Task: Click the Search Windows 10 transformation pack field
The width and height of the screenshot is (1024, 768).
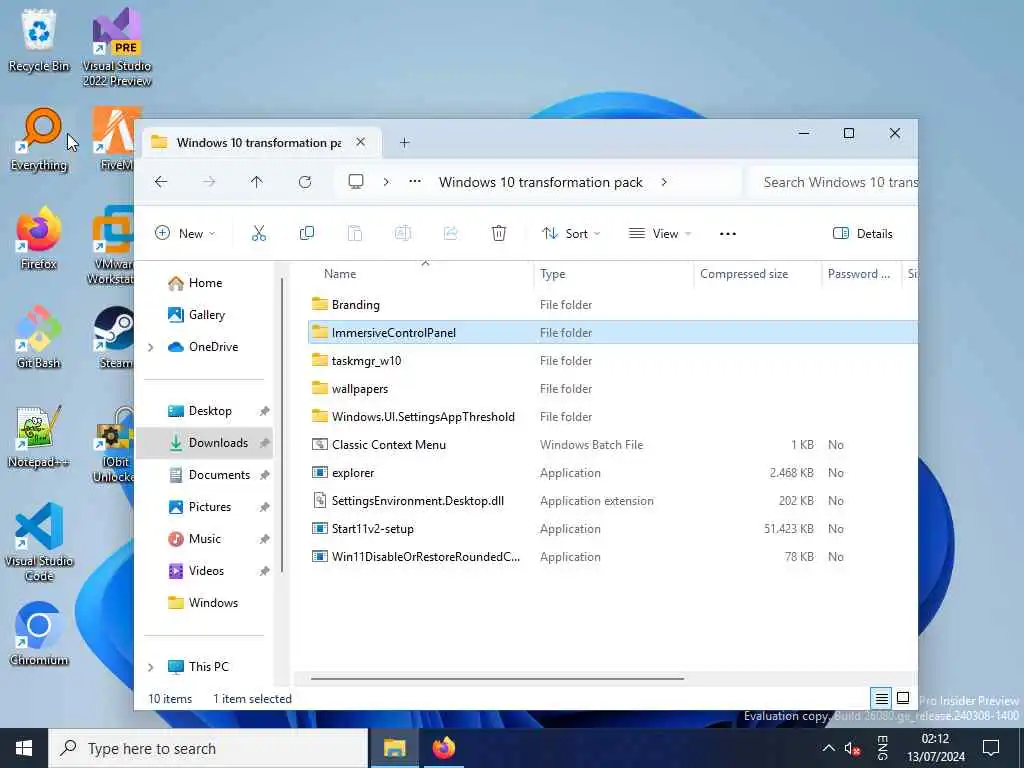Action: tap(832, 182)
